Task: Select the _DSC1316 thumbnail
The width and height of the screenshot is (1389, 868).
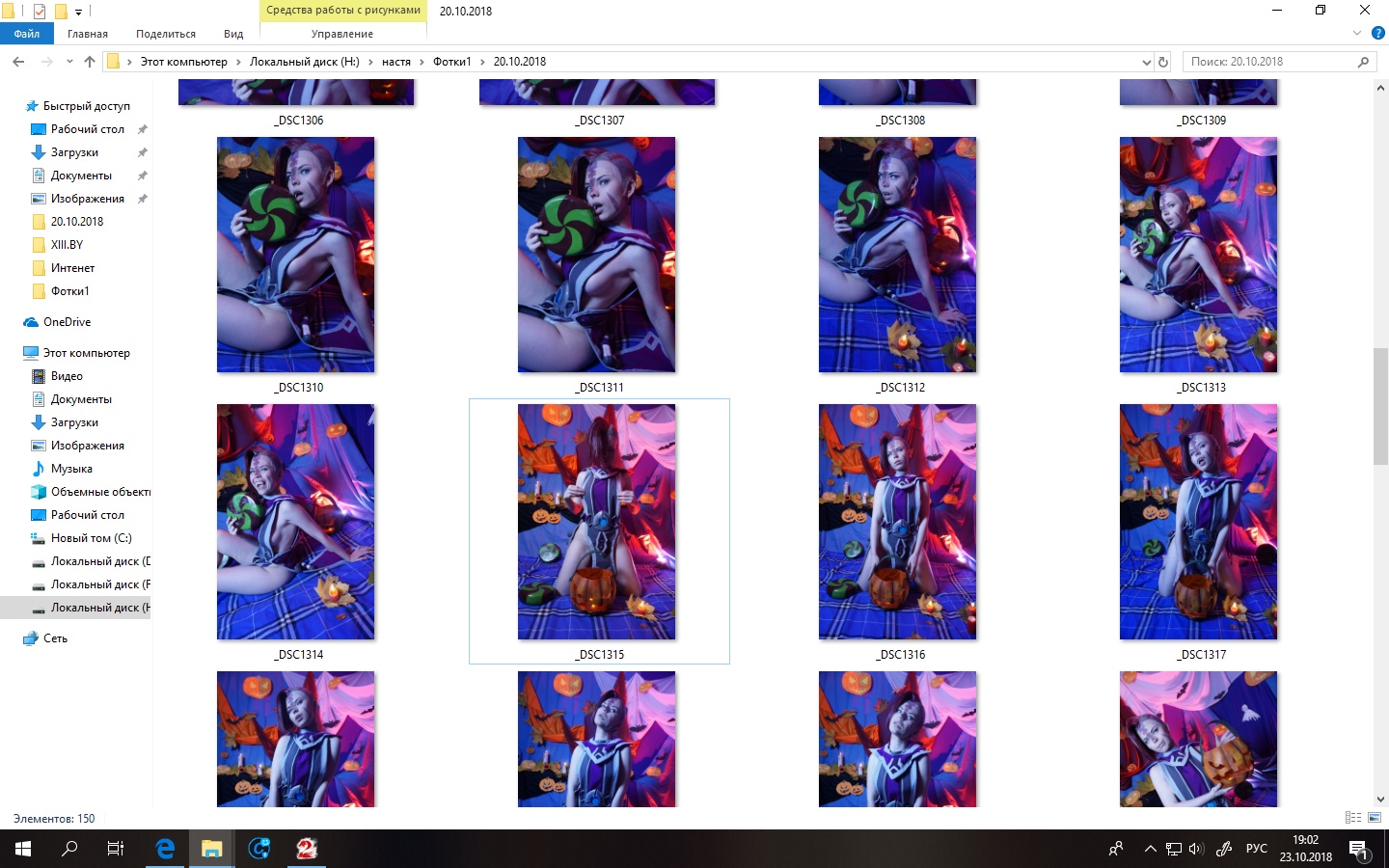Action: coord(898,522)
